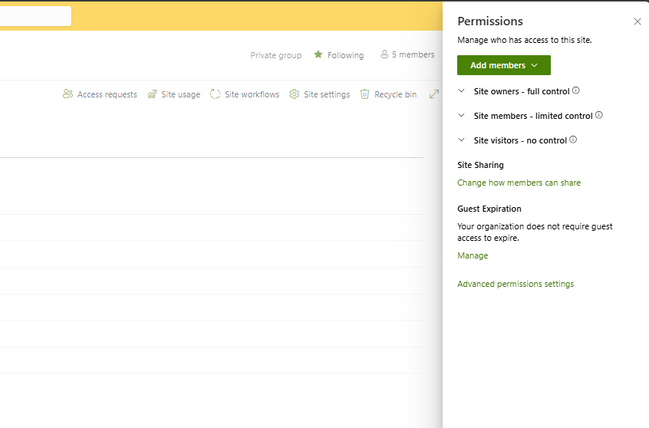Toggle Following status for this site
This screenshot has width=649, height=428.
tap(339, 55)
